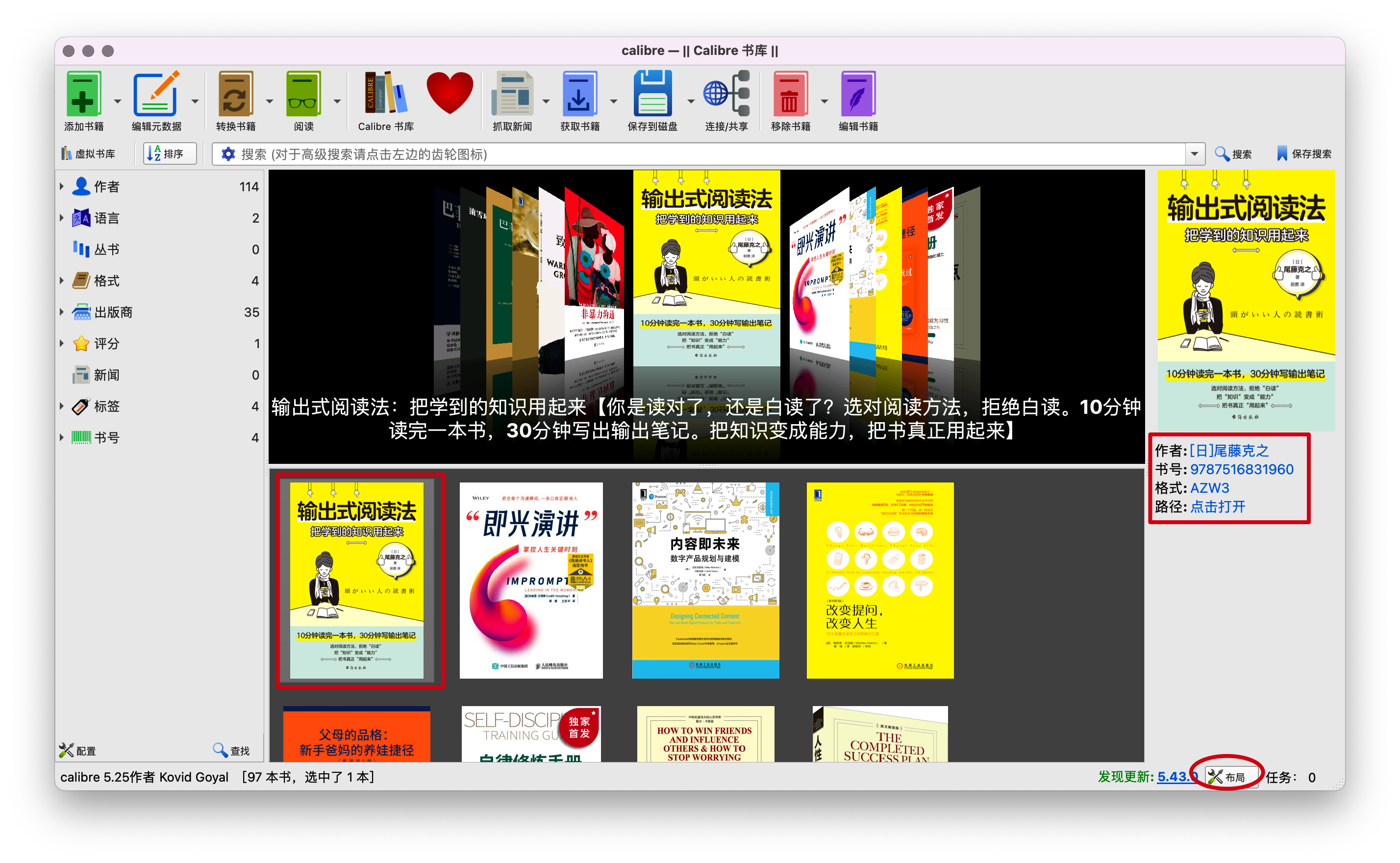Viewport: 1400px width, 863px height.
Task: Open the 添加书籍 dropdown arrow
Action: point(118,102)
